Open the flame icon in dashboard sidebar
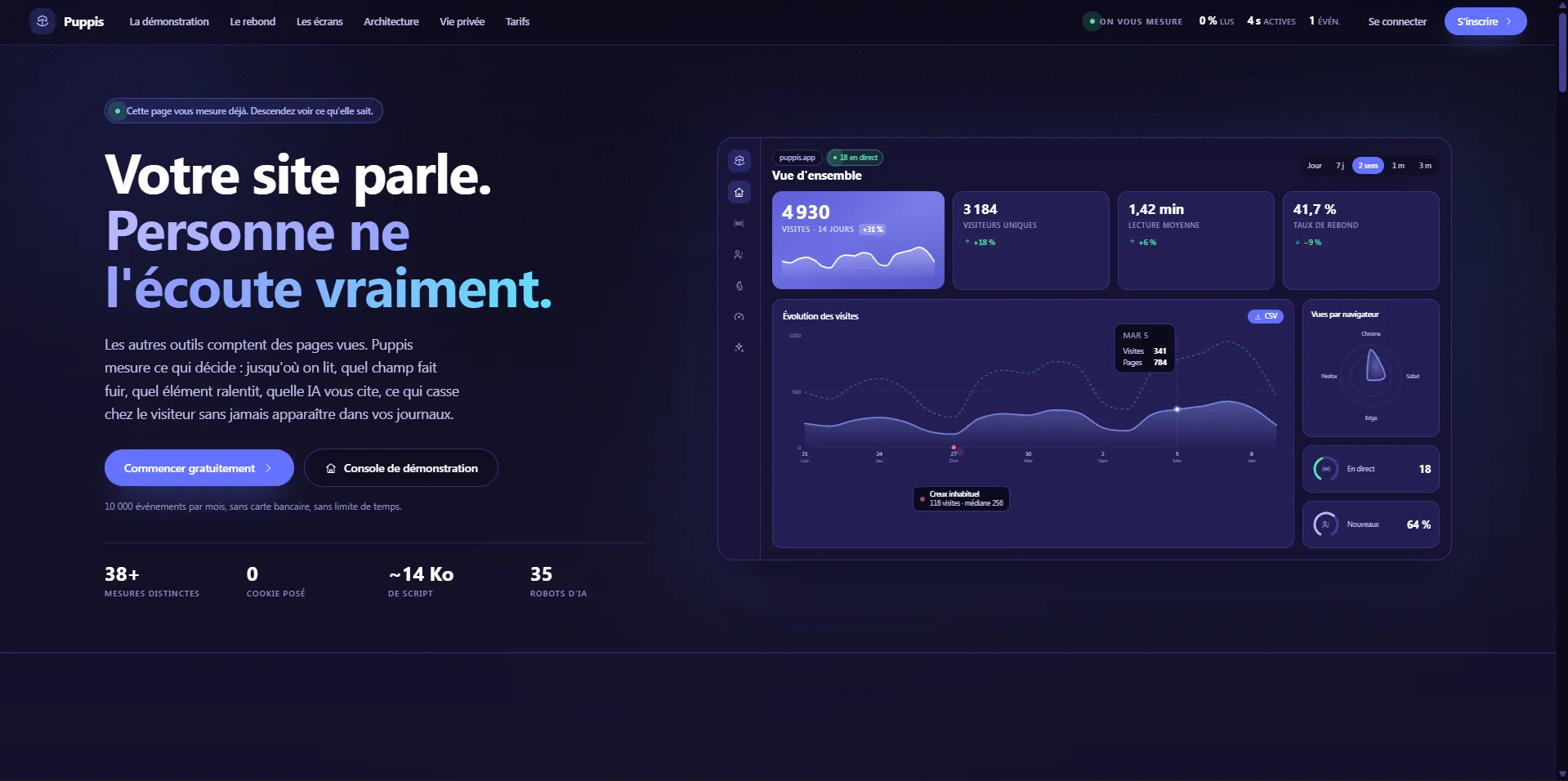This screenshot has width=1568, height=781. (739, 286)
